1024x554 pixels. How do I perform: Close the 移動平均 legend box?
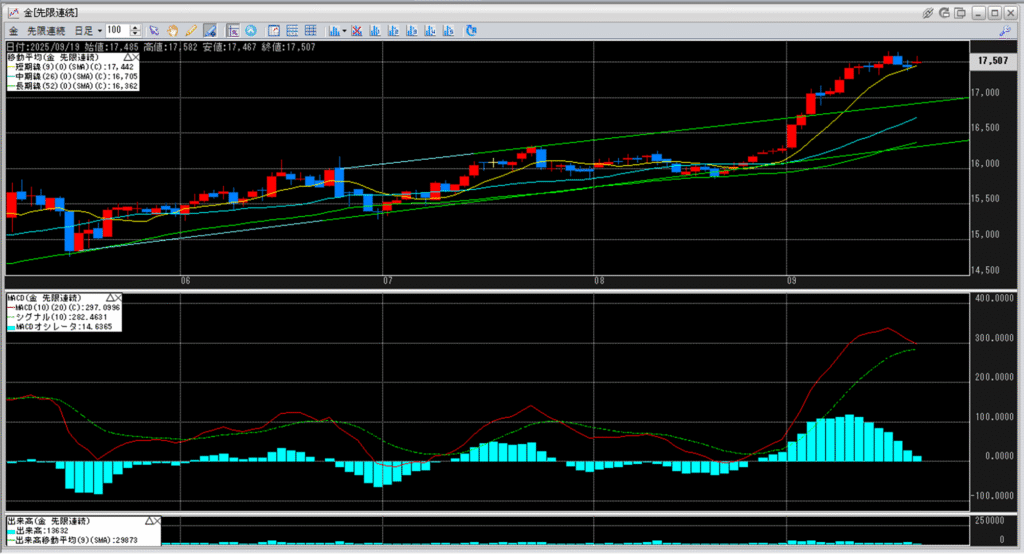(x=134, y=57)
